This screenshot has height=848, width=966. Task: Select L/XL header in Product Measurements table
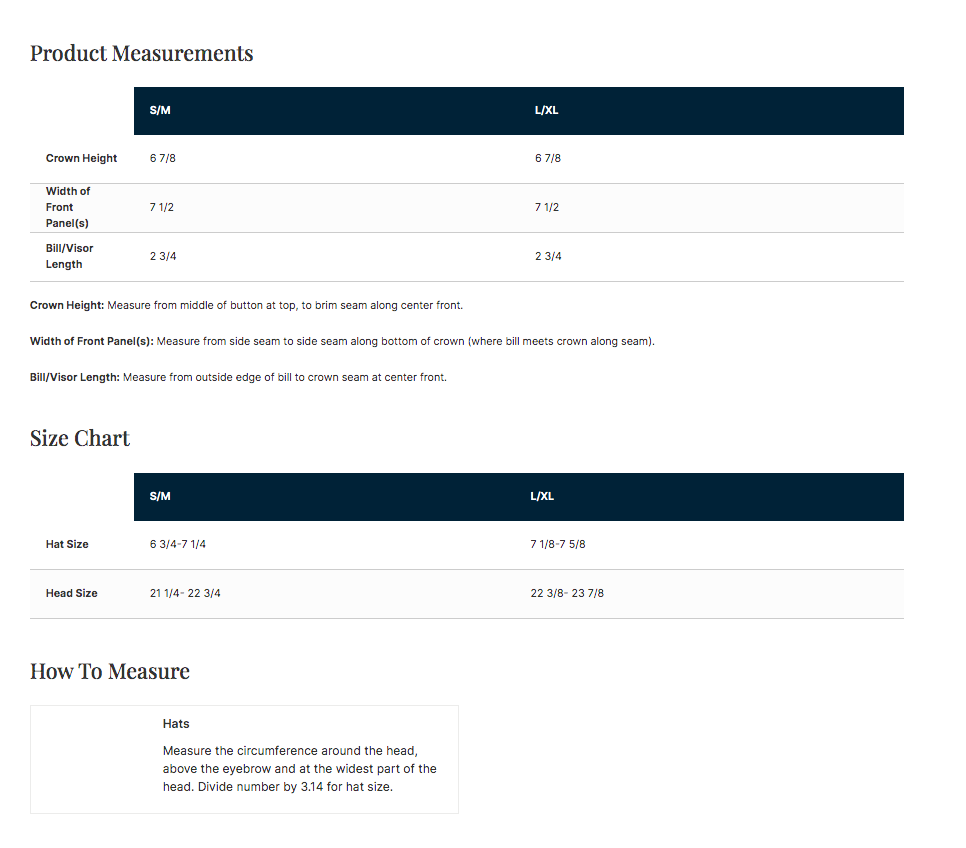(x=546, y=110)
